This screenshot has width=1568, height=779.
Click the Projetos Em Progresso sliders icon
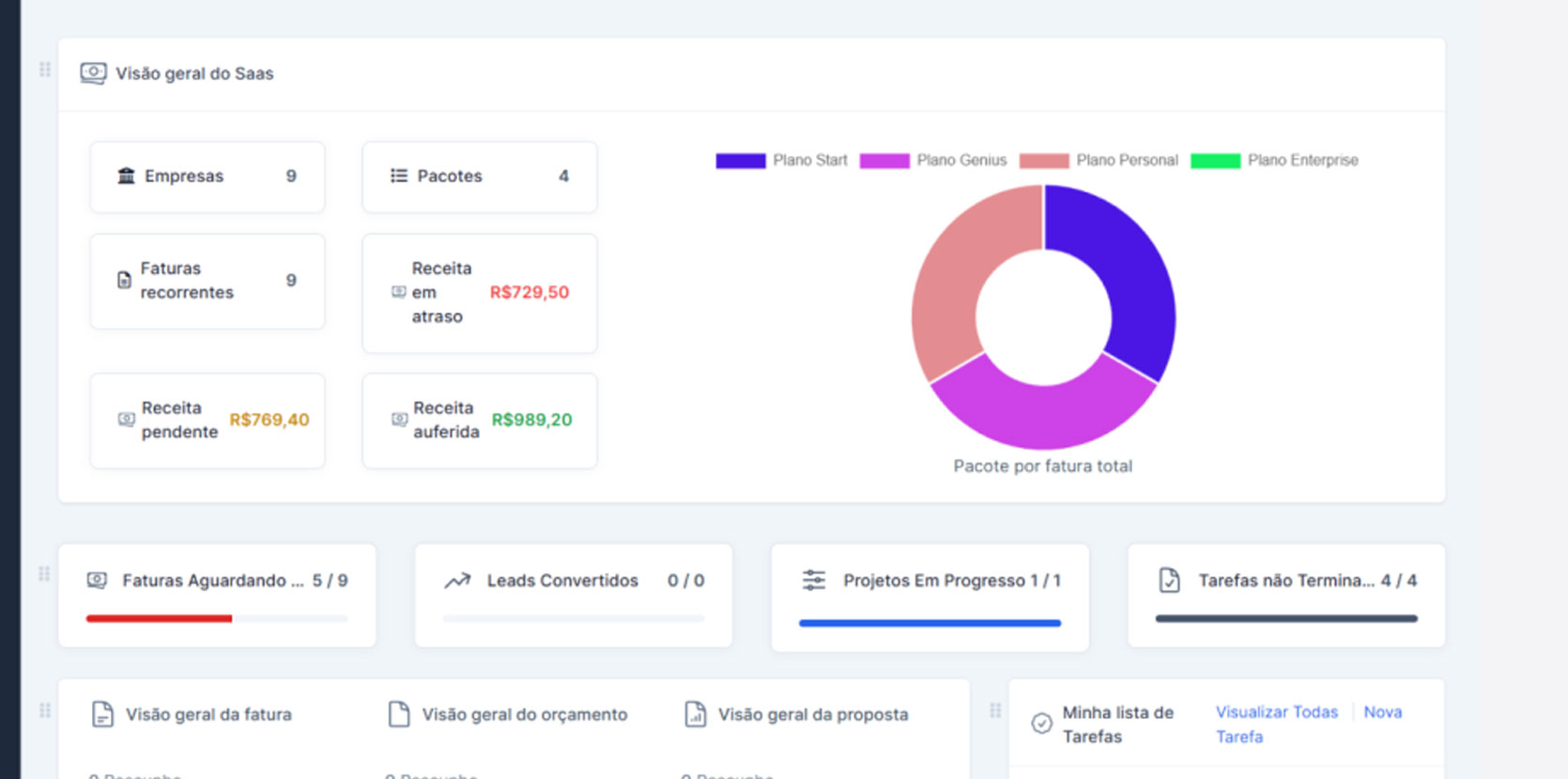(814, 581)
